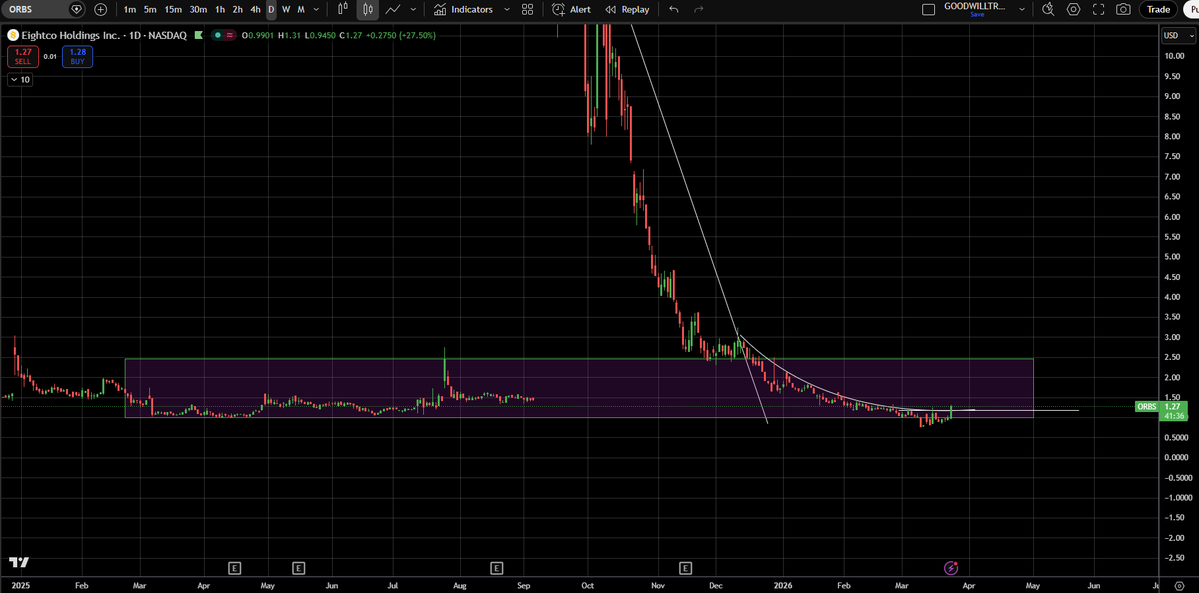Click the diamond badge in symbol search
1199x593 pixels.
pyautogui.click(x=76, y=9)
